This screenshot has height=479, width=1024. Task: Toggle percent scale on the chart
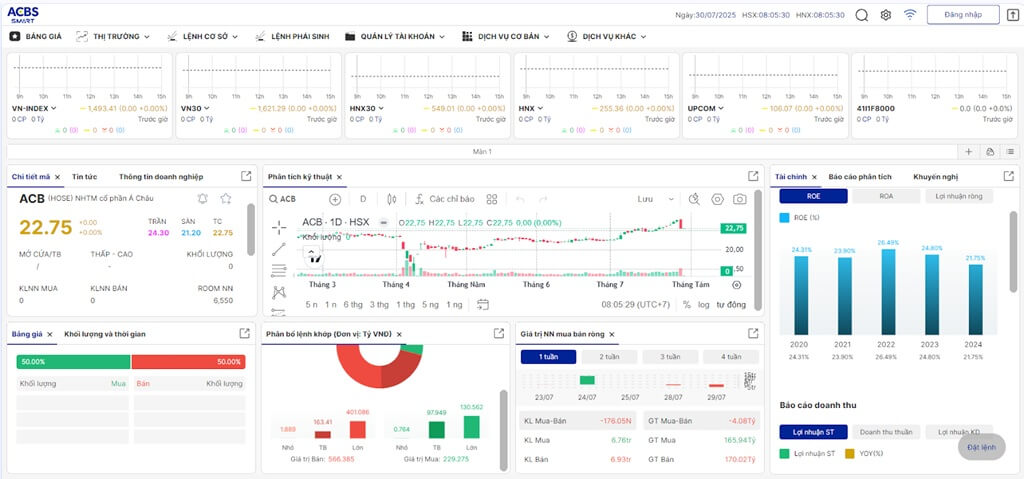coord(687,304)
